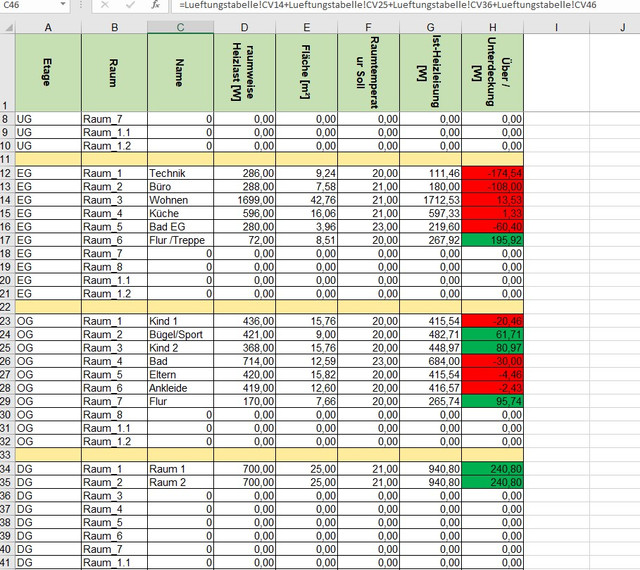This screenshot has width=640, height=570.
Task: Select column C header
Action: 180,27
